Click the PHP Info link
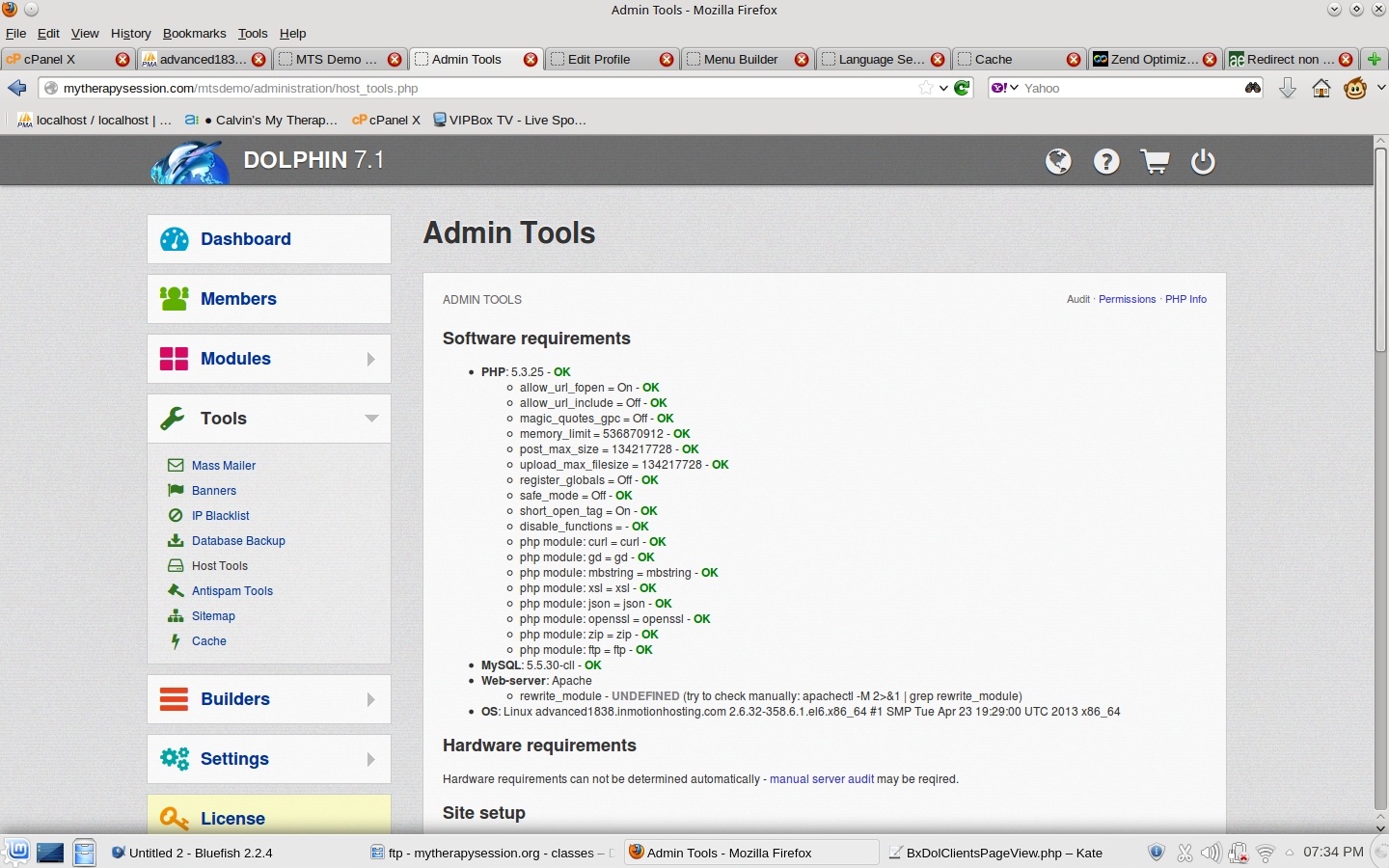The image size is (1389, 868). (1185, 299)
